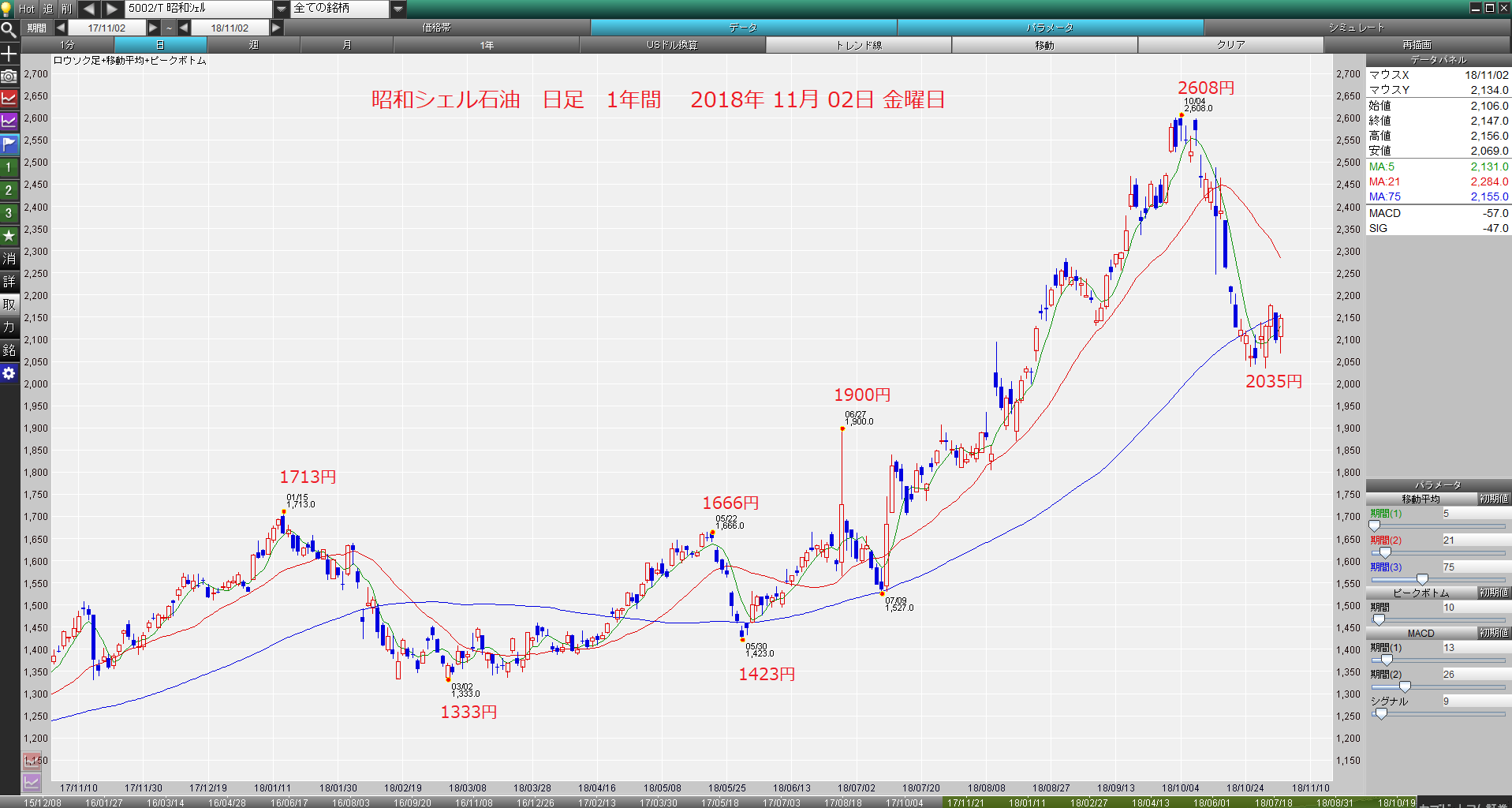Image resolution: width=1512 pixels, height=808 pixels.
Task: Click the 追 add button
Action: coord(47,9)
